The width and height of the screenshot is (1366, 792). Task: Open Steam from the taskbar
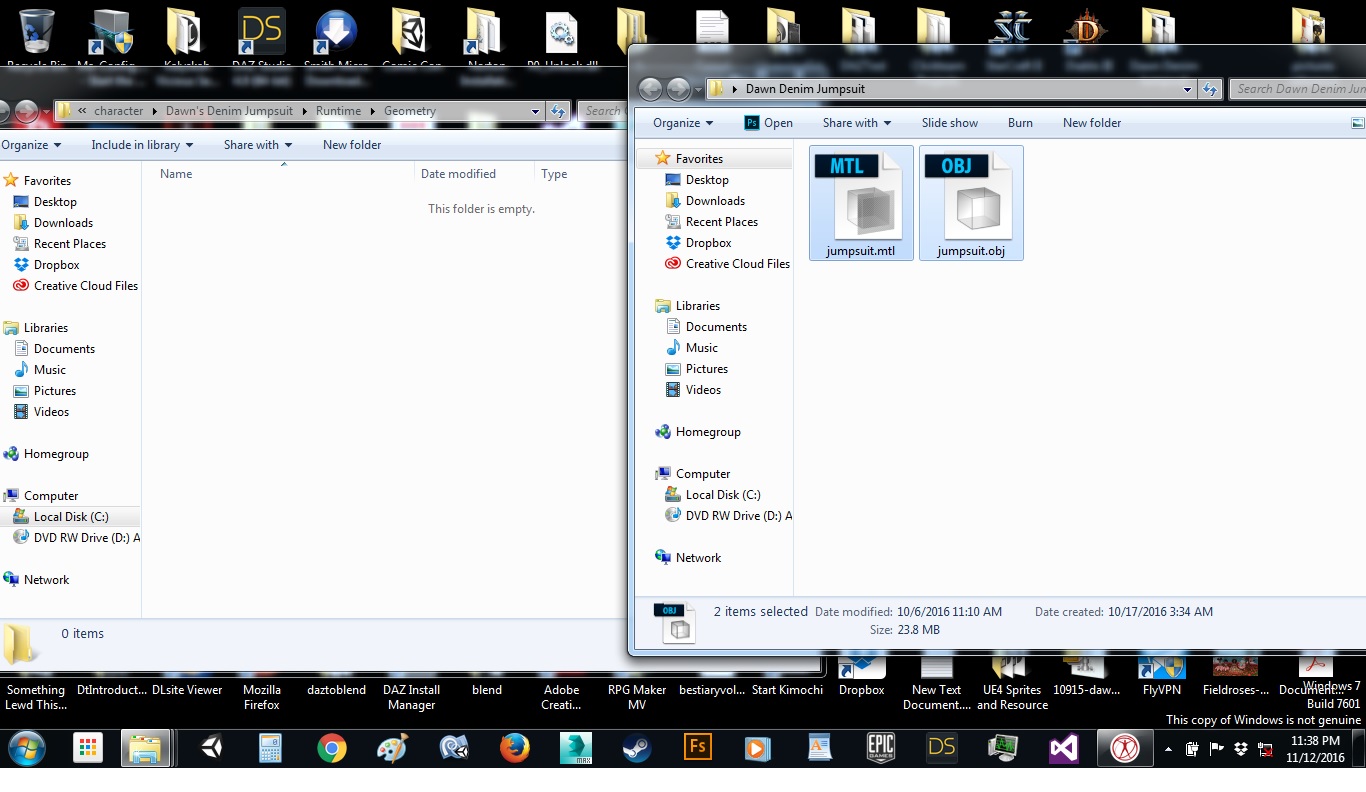pos(636,748)
